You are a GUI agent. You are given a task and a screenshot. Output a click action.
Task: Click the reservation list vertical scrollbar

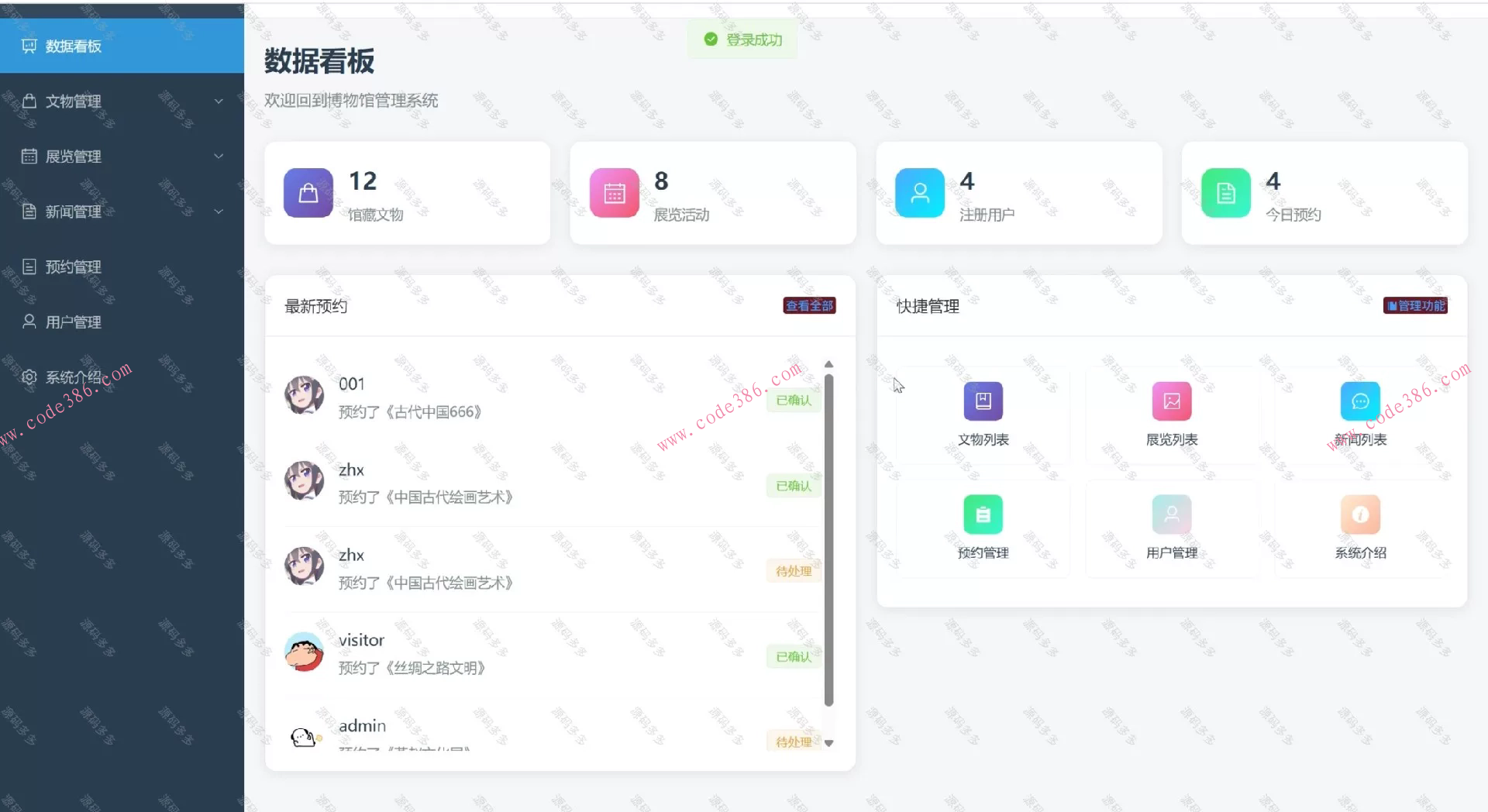(828, 540)
